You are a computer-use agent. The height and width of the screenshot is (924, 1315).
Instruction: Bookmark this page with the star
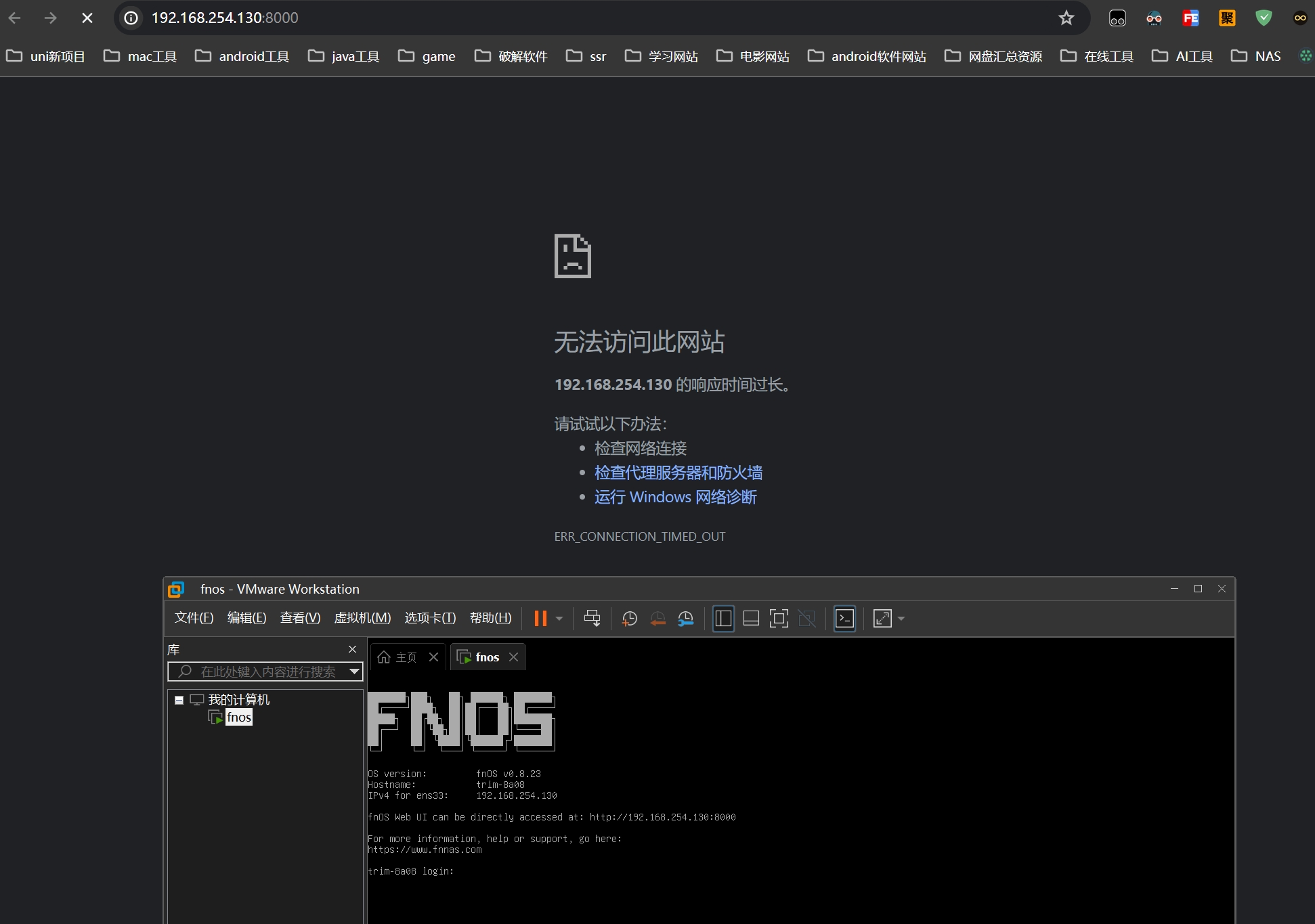point(1066,18)
